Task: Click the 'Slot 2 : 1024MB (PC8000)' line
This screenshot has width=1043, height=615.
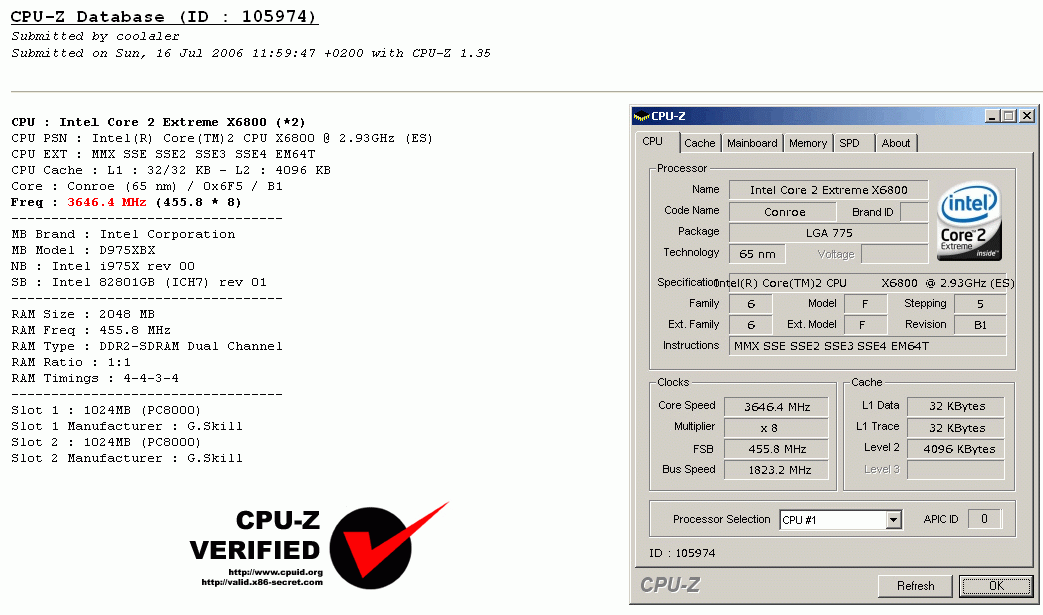Action: coord(106,442)
